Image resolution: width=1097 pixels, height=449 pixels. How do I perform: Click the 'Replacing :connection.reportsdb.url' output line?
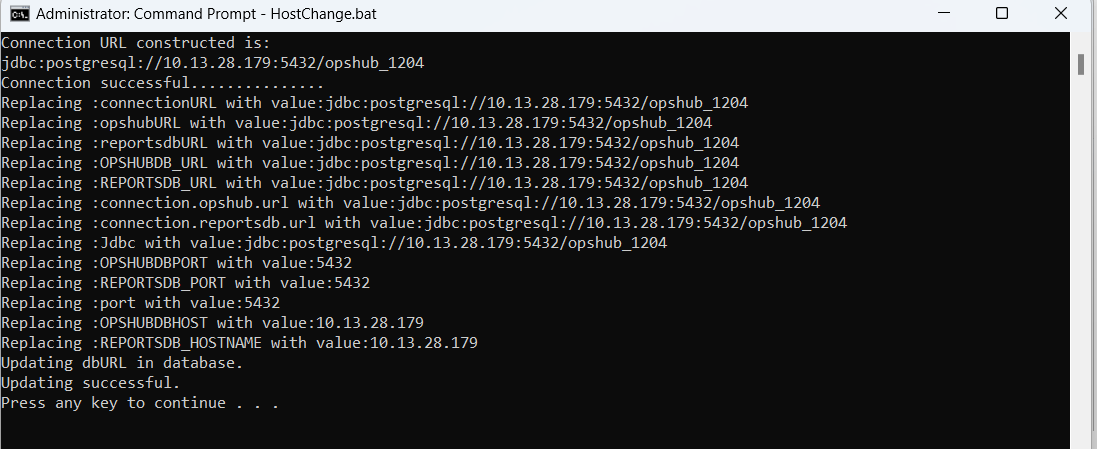[x=424, y=223]
